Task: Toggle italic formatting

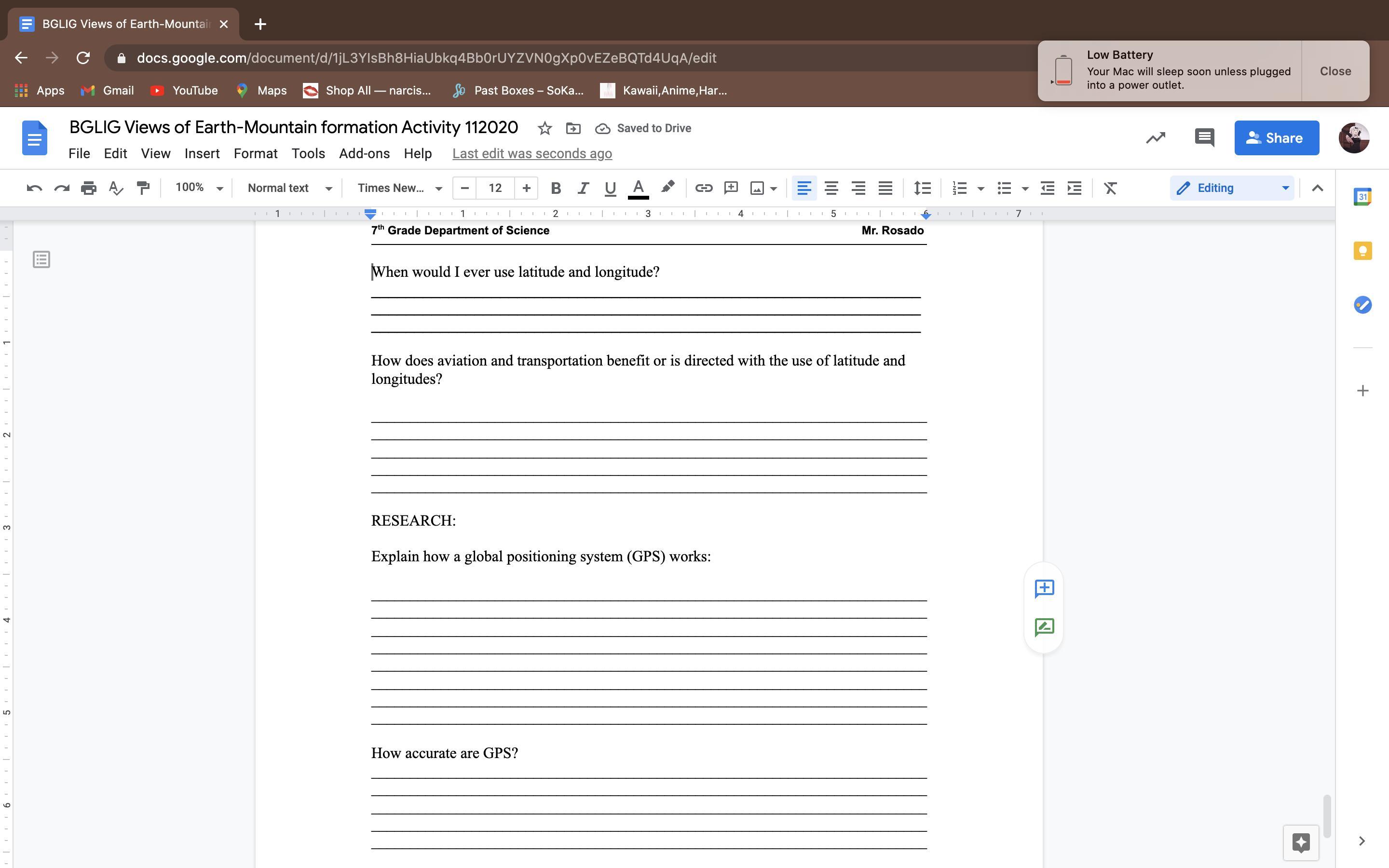Action: pyautogui.click(x=583, y=188)
